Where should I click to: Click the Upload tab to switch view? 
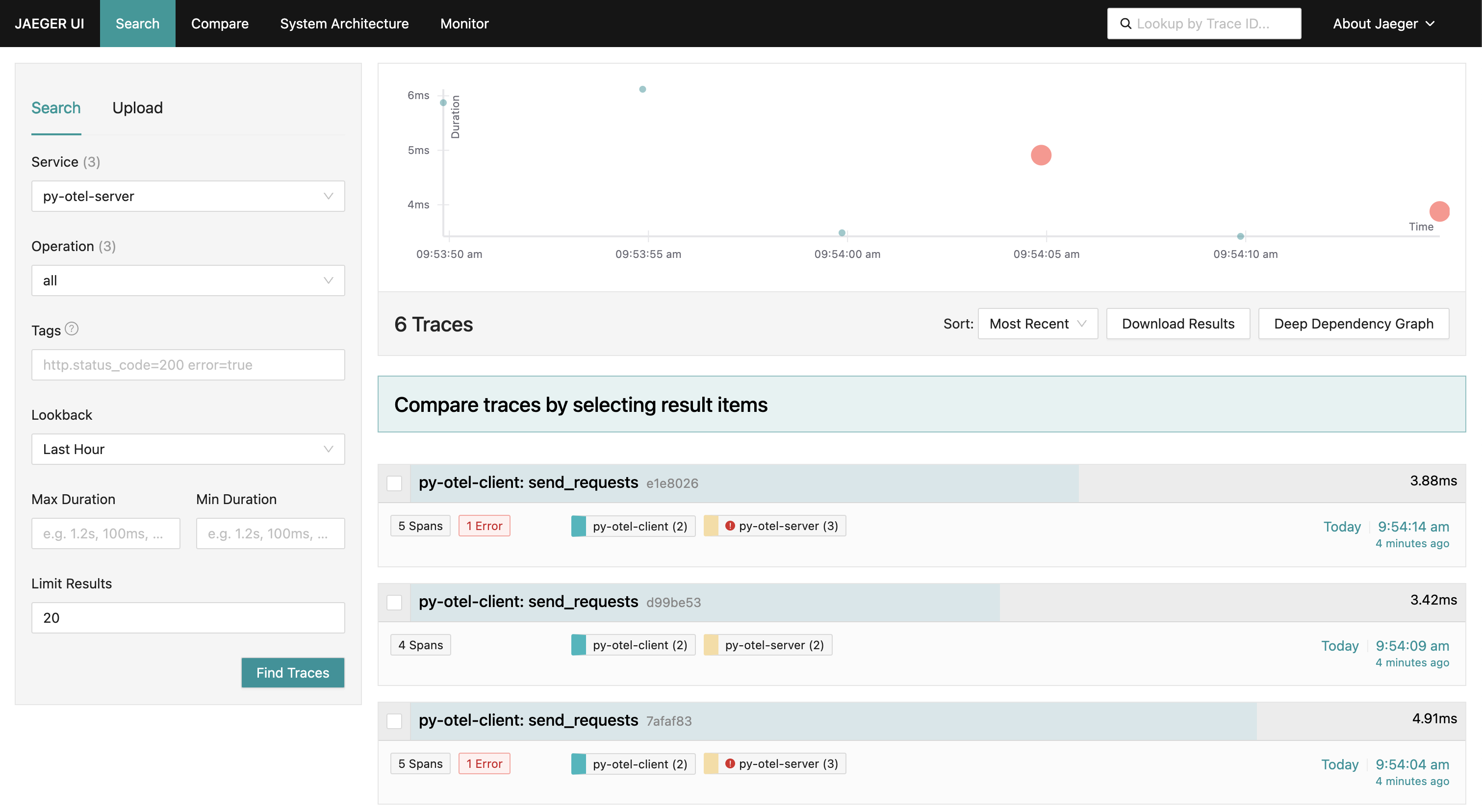click(137, 107)
